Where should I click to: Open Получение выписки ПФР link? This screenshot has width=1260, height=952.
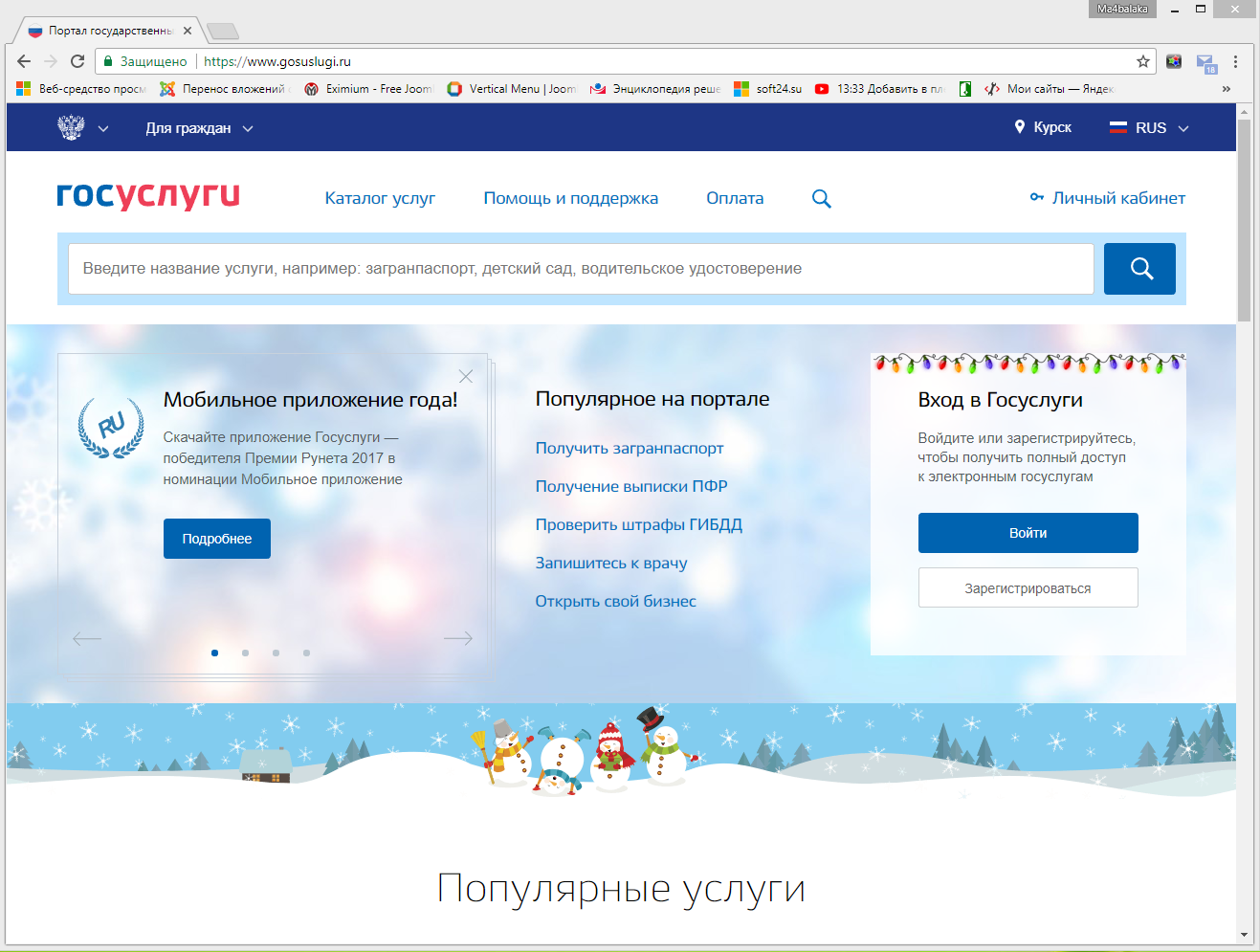click(631, 486)
